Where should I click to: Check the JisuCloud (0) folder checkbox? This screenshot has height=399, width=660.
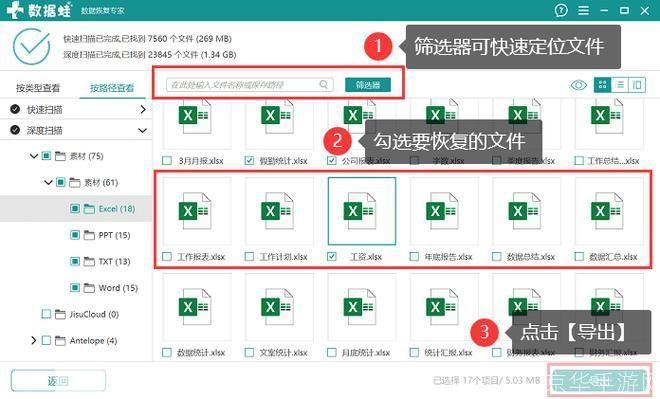pos(46,314)
